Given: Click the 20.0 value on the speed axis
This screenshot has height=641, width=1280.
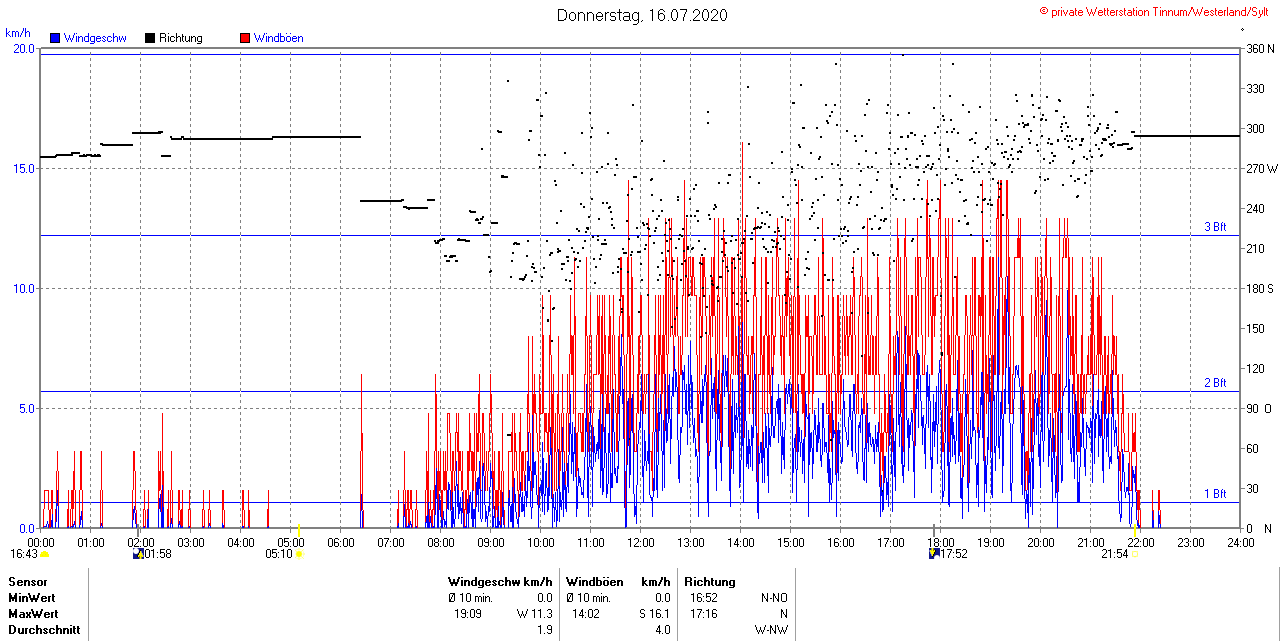Looking at the screenshot, I should pos(24,49).
